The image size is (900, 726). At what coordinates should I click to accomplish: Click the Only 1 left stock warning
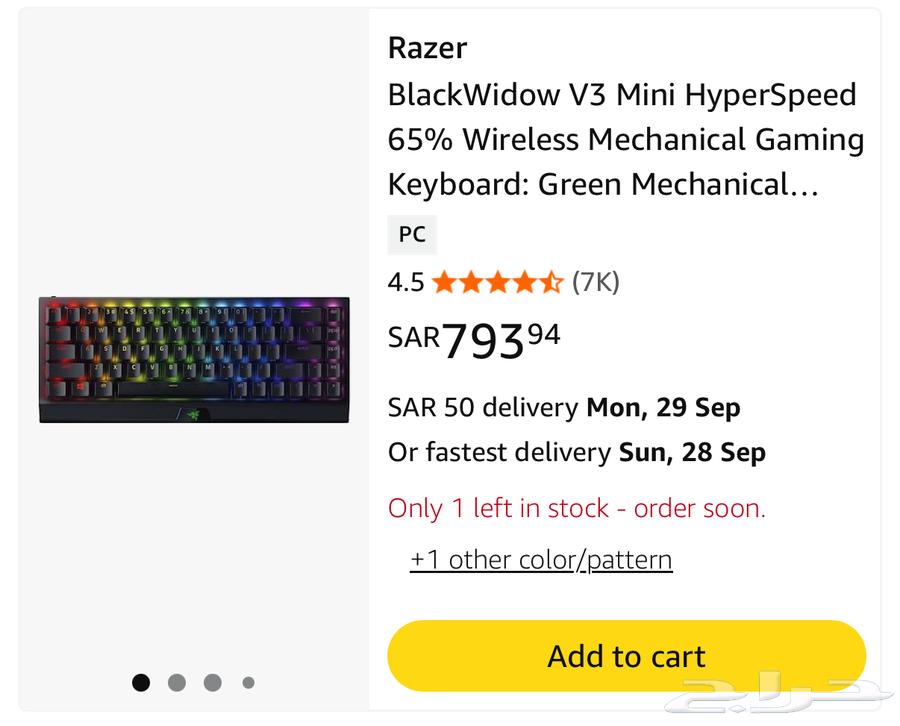(x=576, y=508)
